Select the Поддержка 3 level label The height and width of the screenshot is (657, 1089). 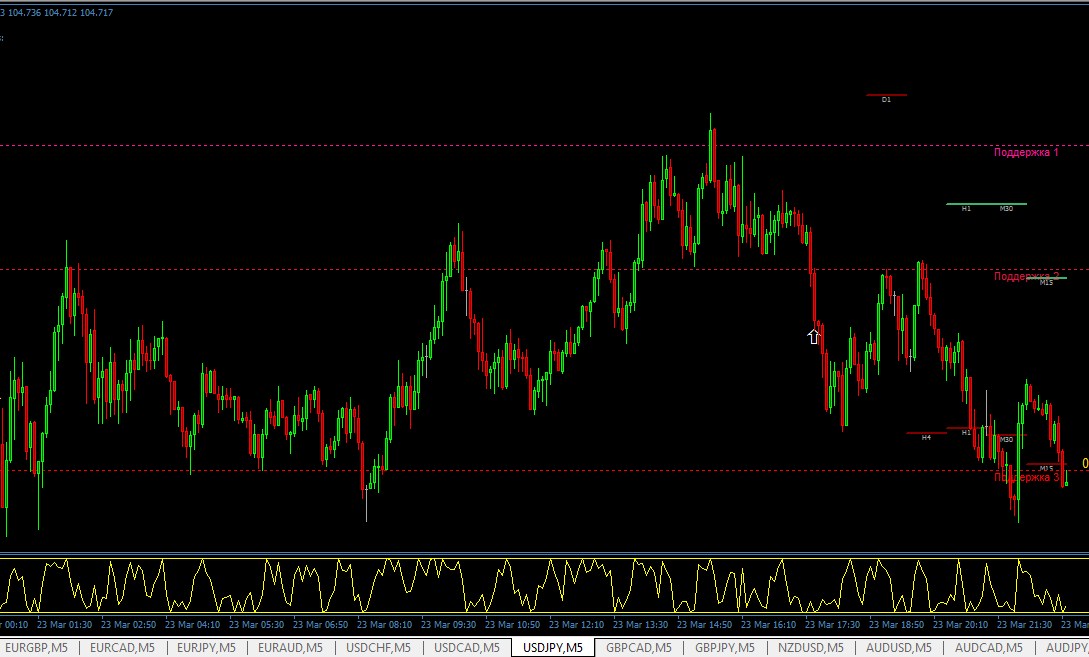1026,477
